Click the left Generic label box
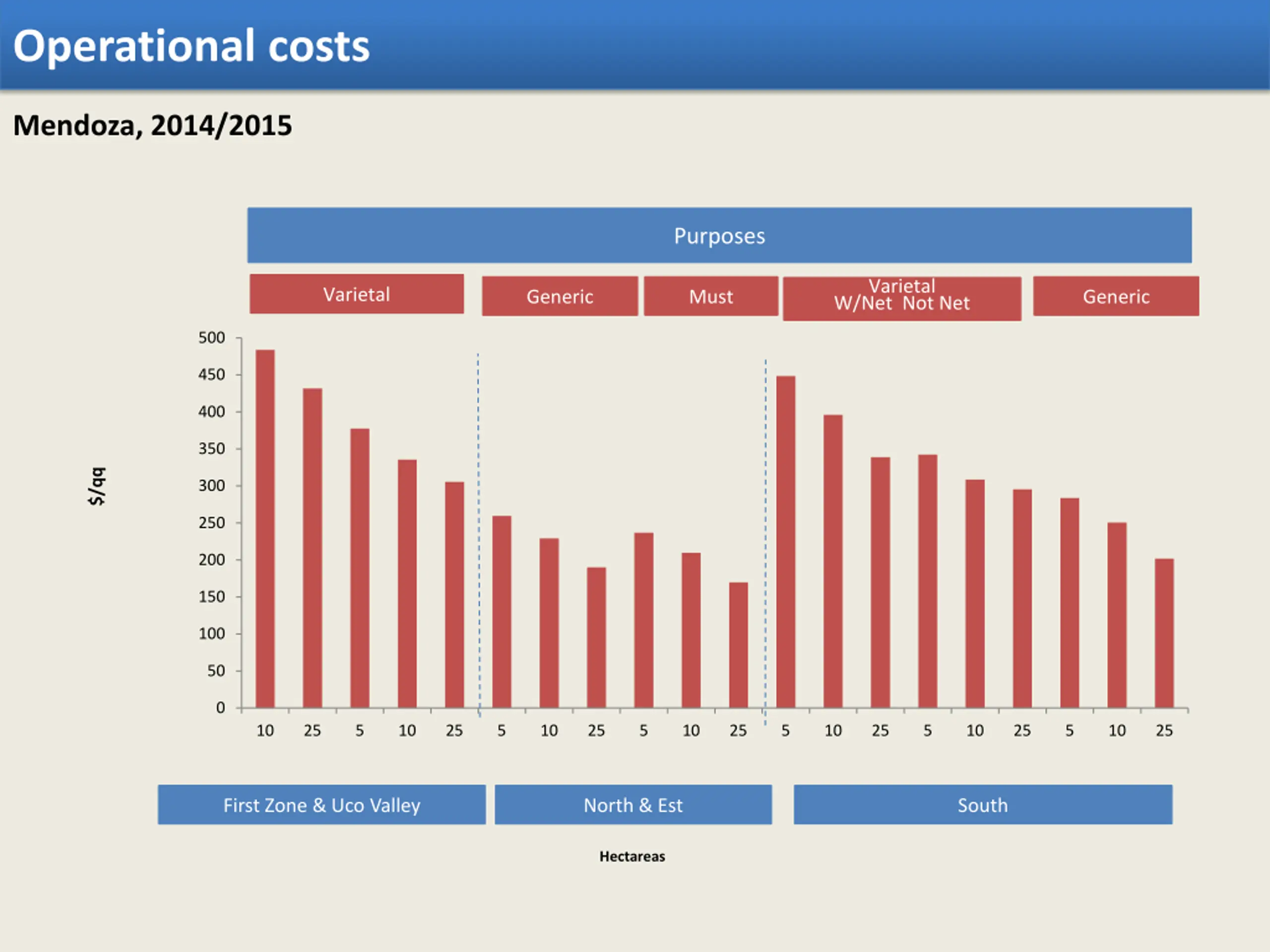Image resolution: width=1270 pixels, height=952 pixels. (x=560, y=296)
